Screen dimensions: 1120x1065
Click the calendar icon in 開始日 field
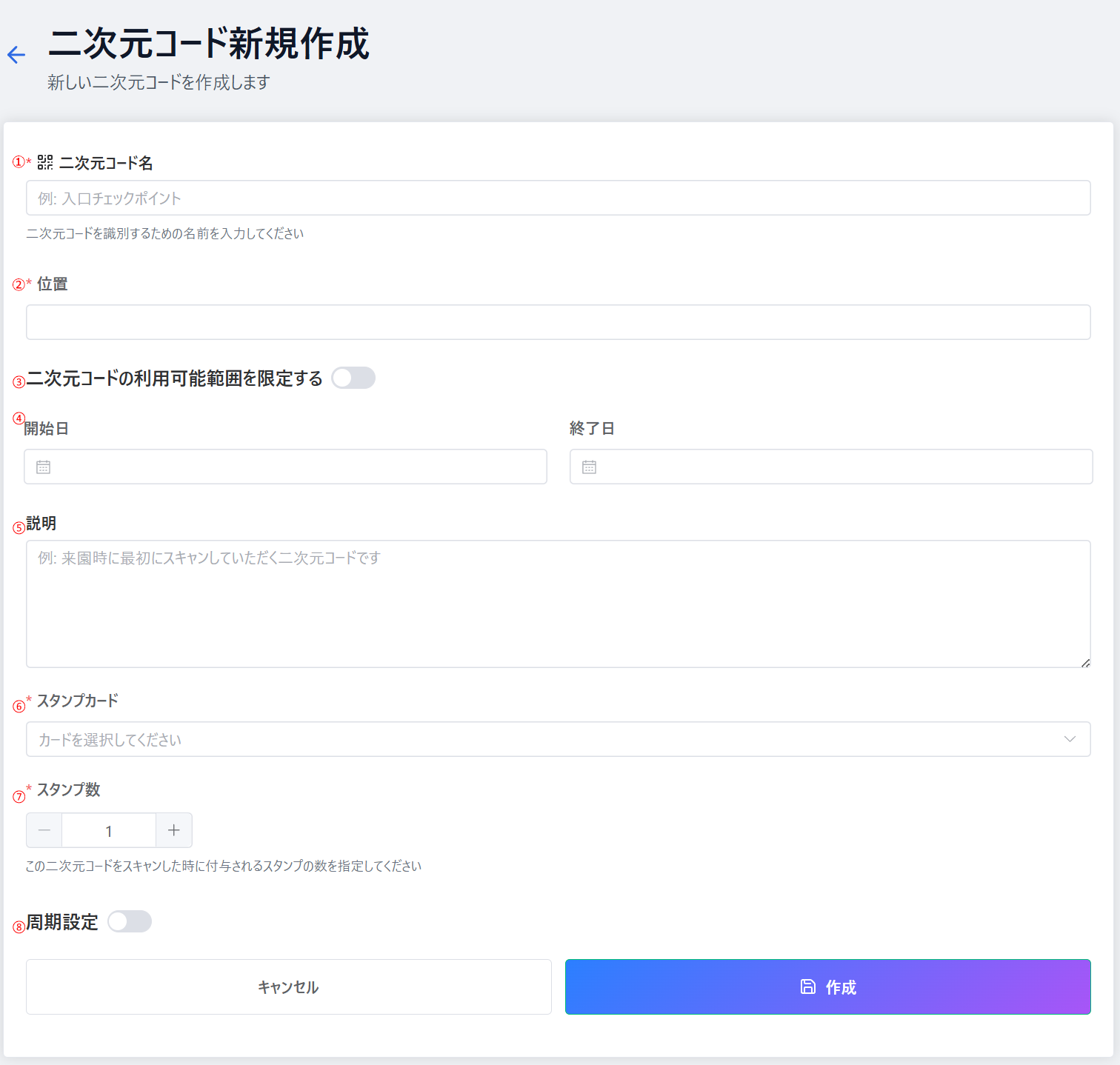coord(44,467)
